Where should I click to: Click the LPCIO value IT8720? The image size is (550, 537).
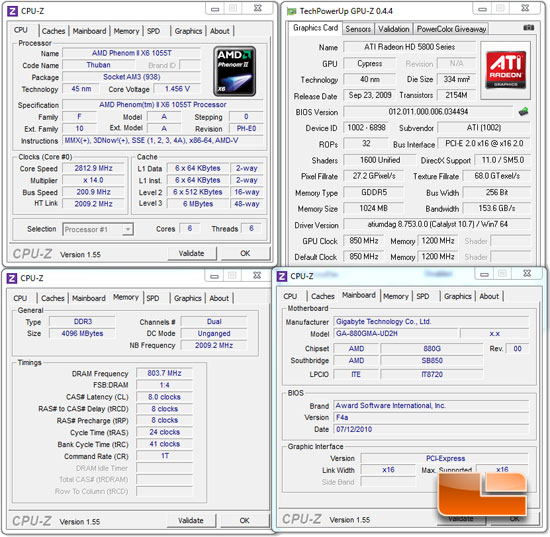click(432, 374)
